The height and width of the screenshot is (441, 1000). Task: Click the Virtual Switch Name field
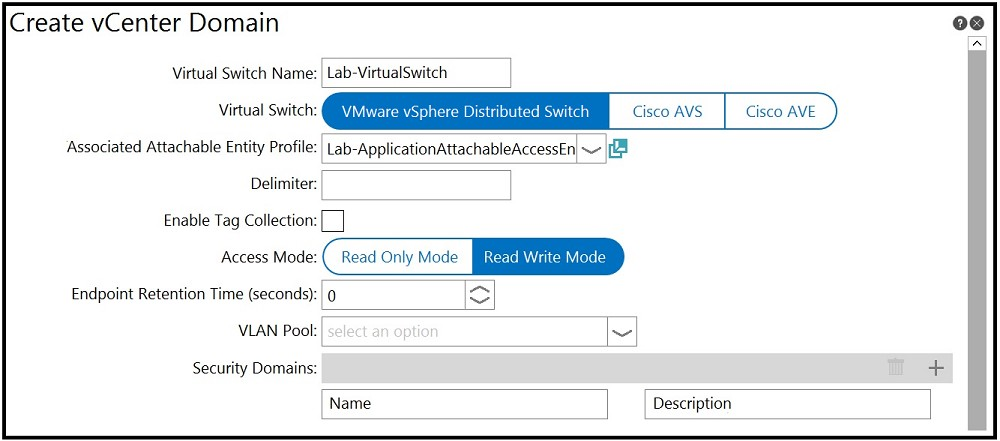[416, 73]
